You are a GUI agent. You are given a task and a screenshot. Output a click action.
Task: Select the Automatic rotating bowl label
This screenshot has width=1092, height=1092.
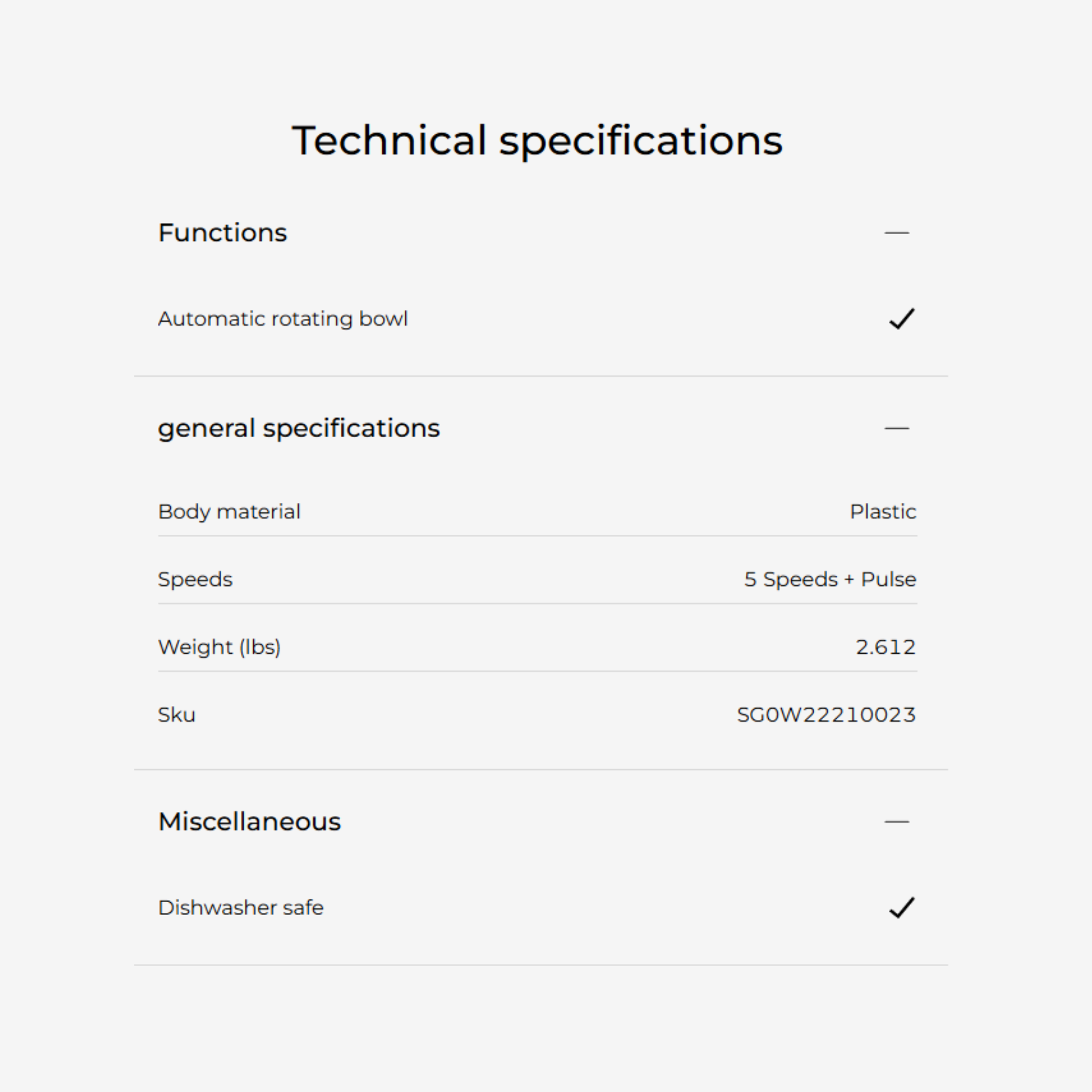pyautogui.click(x=283, y=319)
